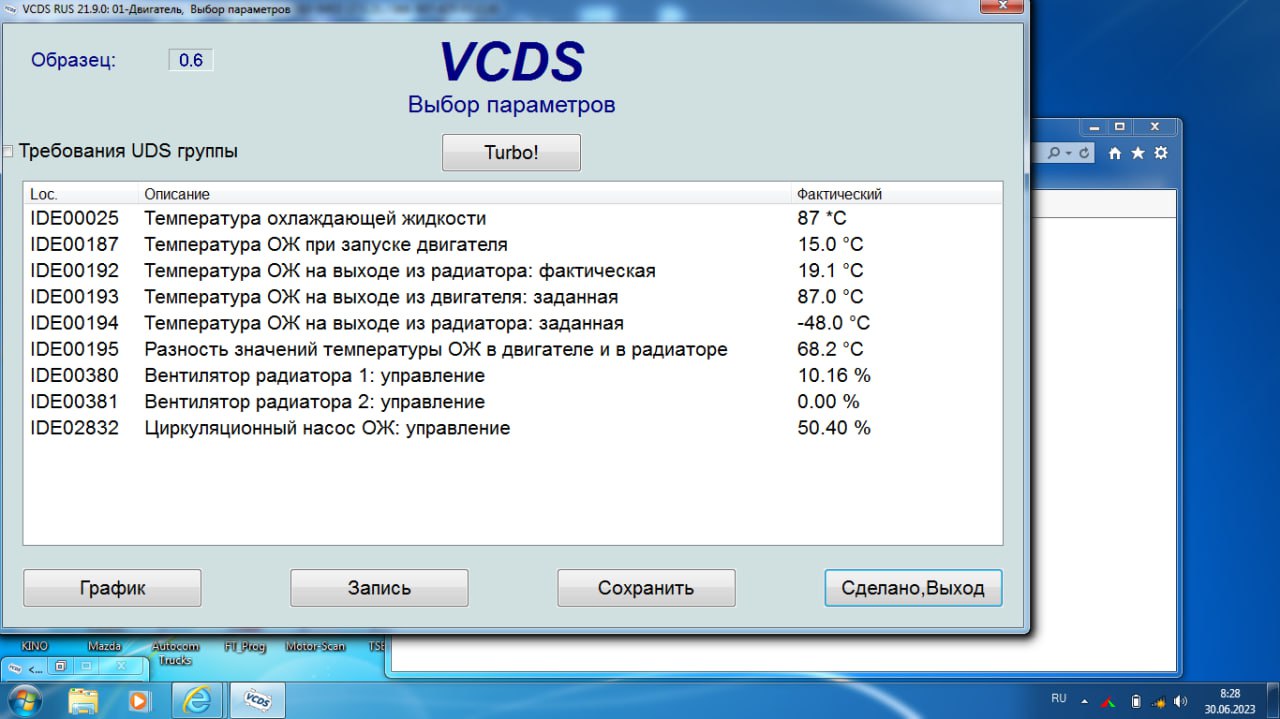1280x719 pixels.
Task: Open the home page in Internet Explorer
Action: coord(1115,153)
